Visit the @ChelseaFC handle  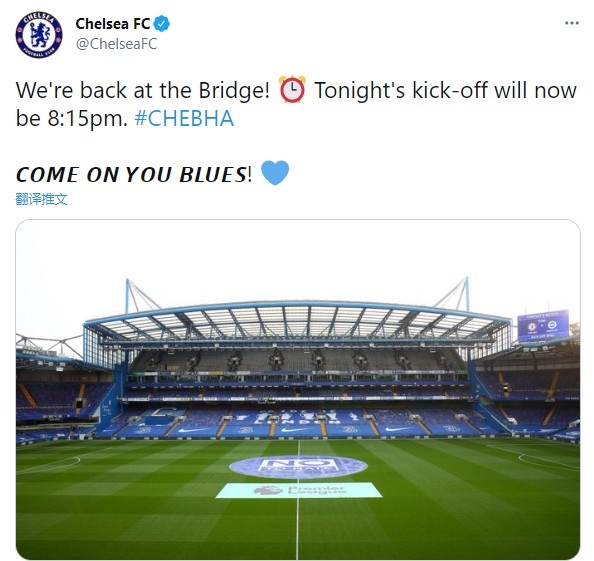116,44
